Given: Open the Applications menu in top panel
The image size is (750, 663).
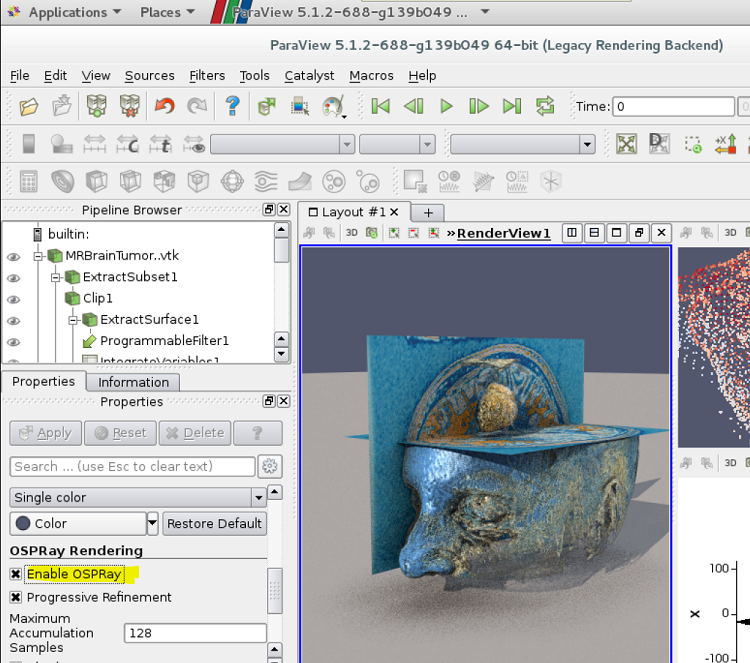Looking at the screenshot, I should point(66,12).
